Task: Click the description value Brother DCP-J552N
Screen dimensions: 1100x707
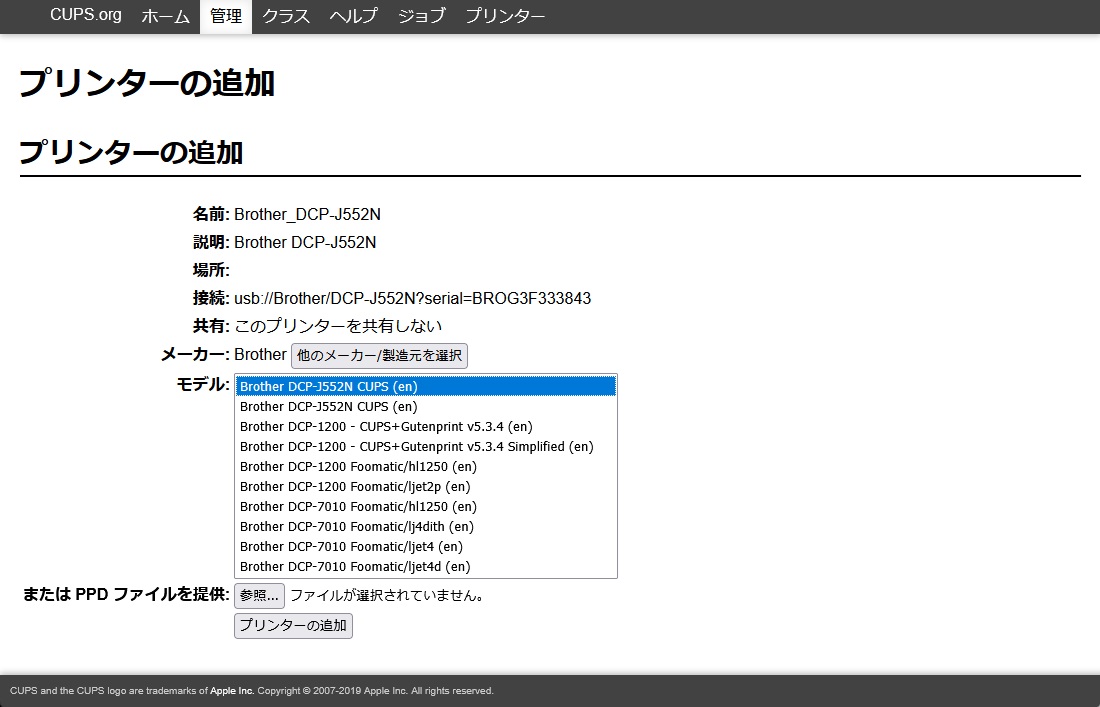Action: pyautogui.click(x=305, y=243)
